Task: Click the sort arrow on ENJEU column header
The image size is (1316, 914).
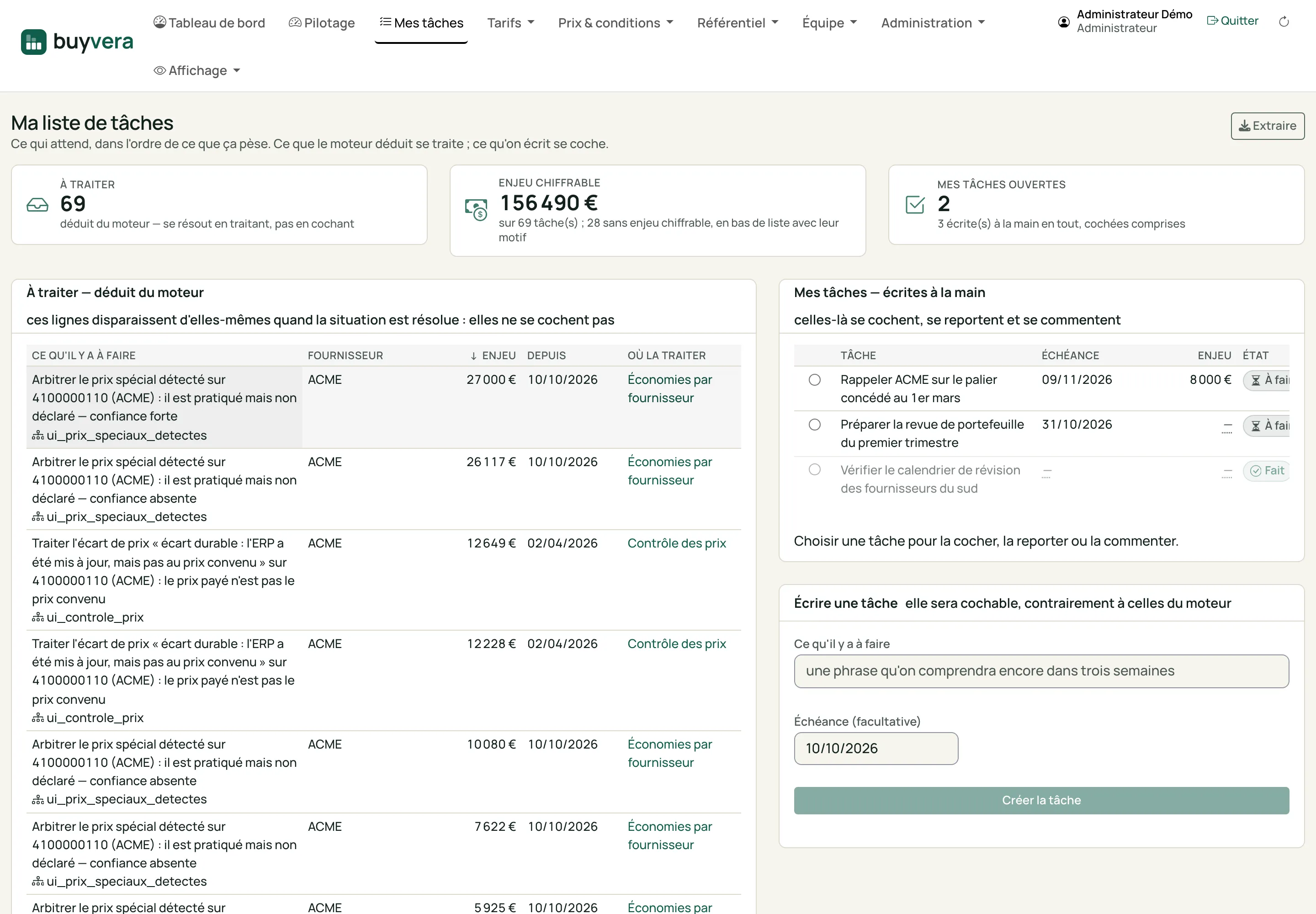Action: tap(473, 356)
